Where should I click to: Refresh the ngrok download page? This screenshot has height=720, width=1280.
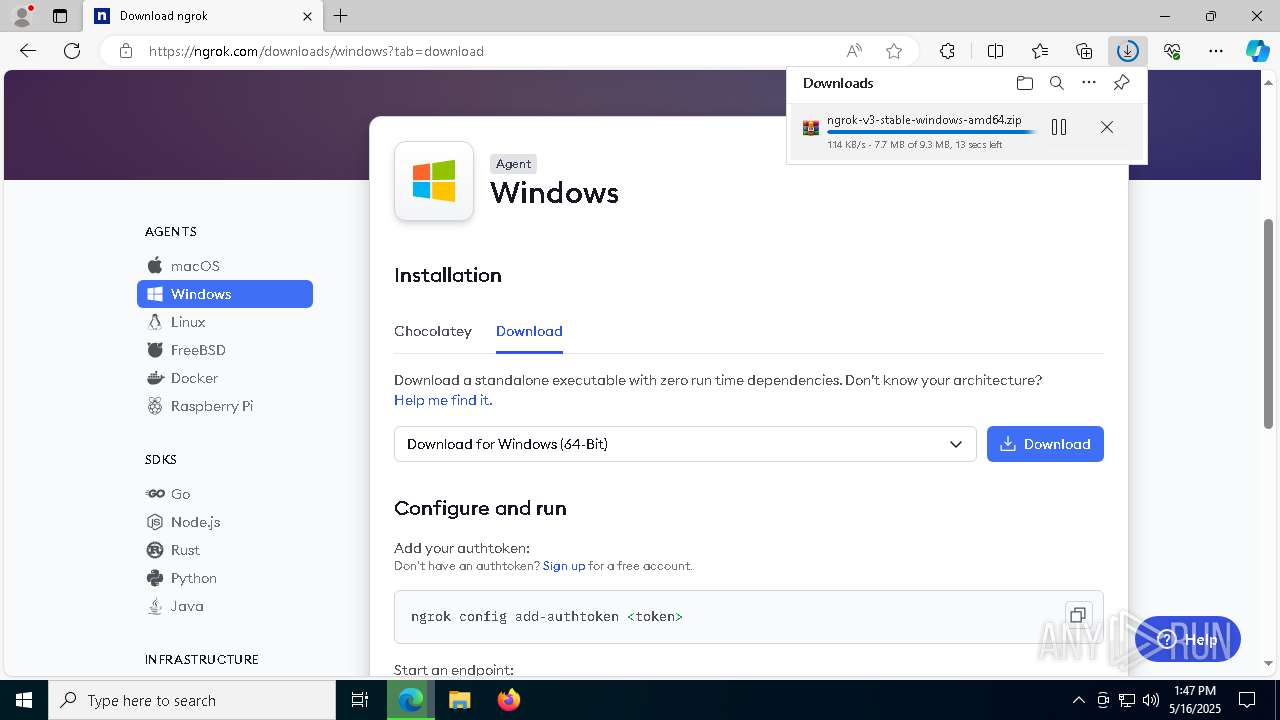pyautogui.click(x=72, y=51)
